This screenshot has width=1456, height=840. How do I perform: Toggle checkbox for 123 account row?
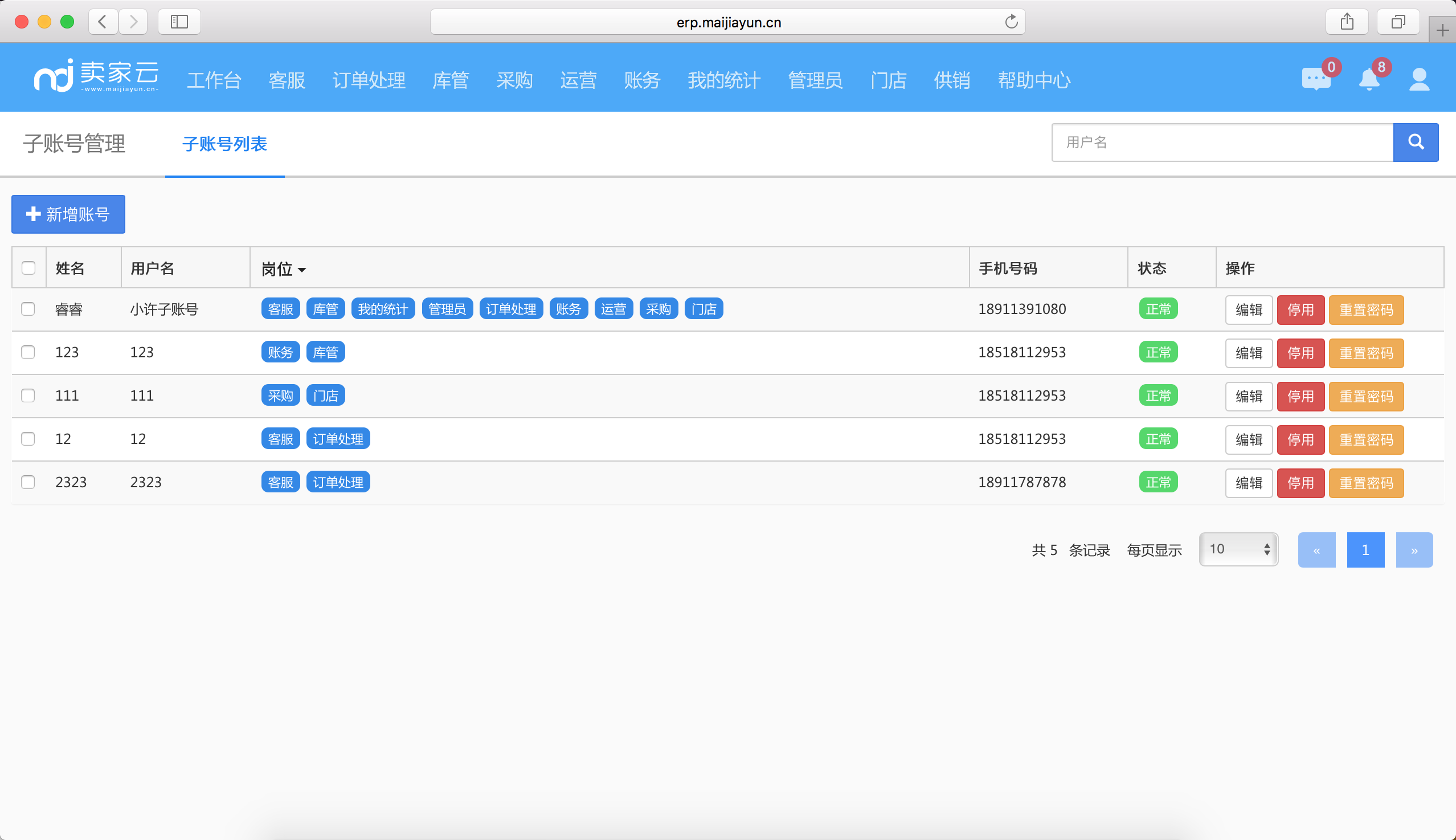29,351
